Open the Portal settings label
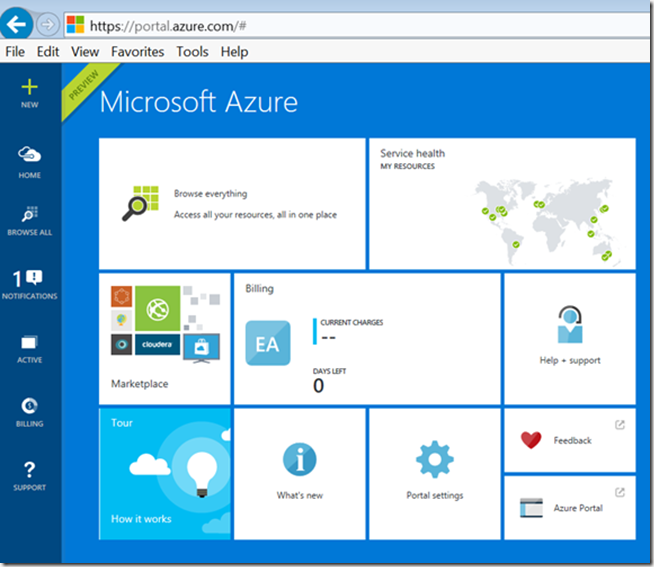Image resolution: width=654 pixels, height=567 pixels. pyautogui.click(x=435, y=495)
